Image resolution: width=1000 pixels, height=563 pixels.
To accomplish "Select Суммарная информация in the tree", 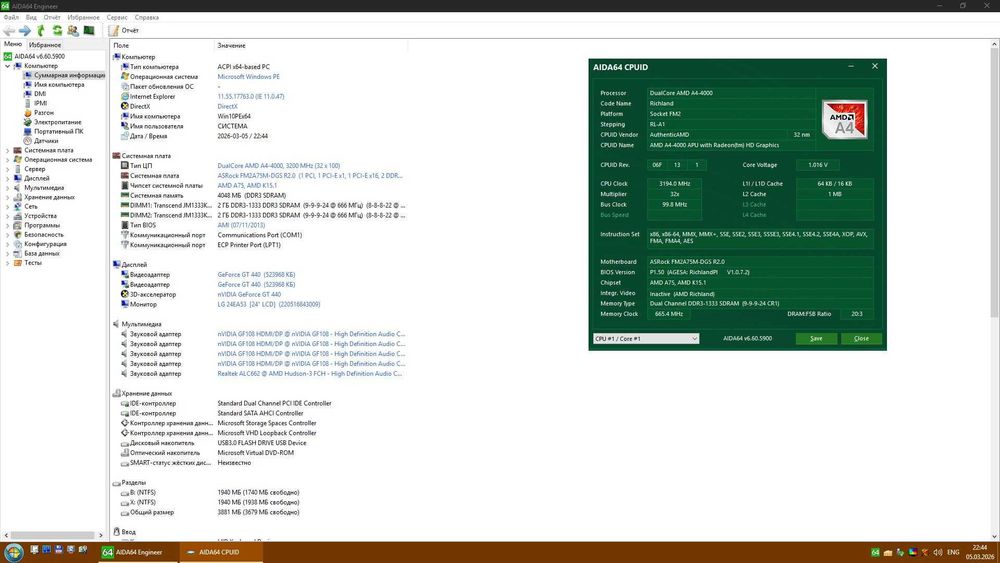I will tap(70, 75).
